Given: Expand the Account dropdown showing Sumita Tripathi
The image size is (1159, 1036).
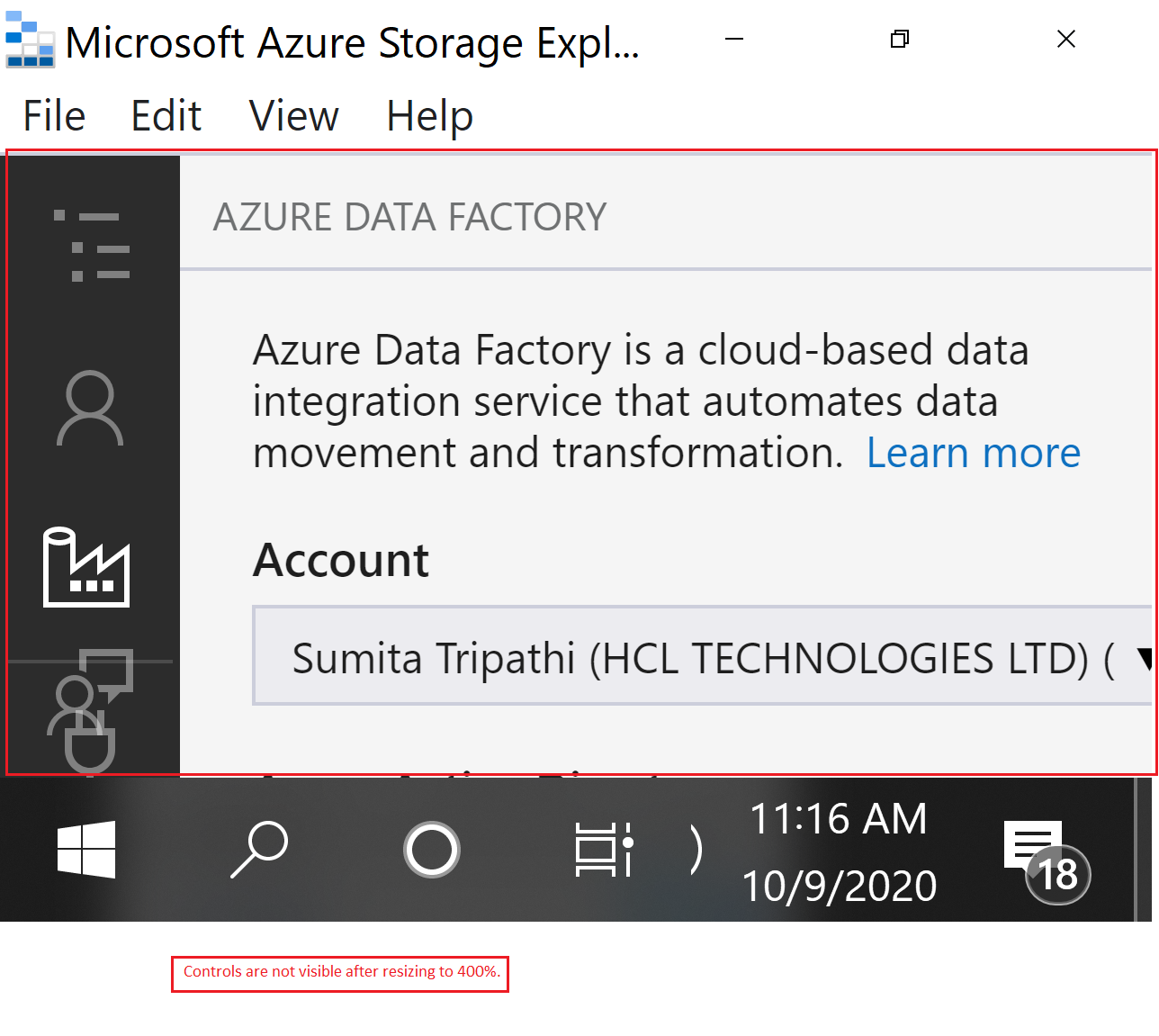Looking at the screenshot, I should click(703, 655).
